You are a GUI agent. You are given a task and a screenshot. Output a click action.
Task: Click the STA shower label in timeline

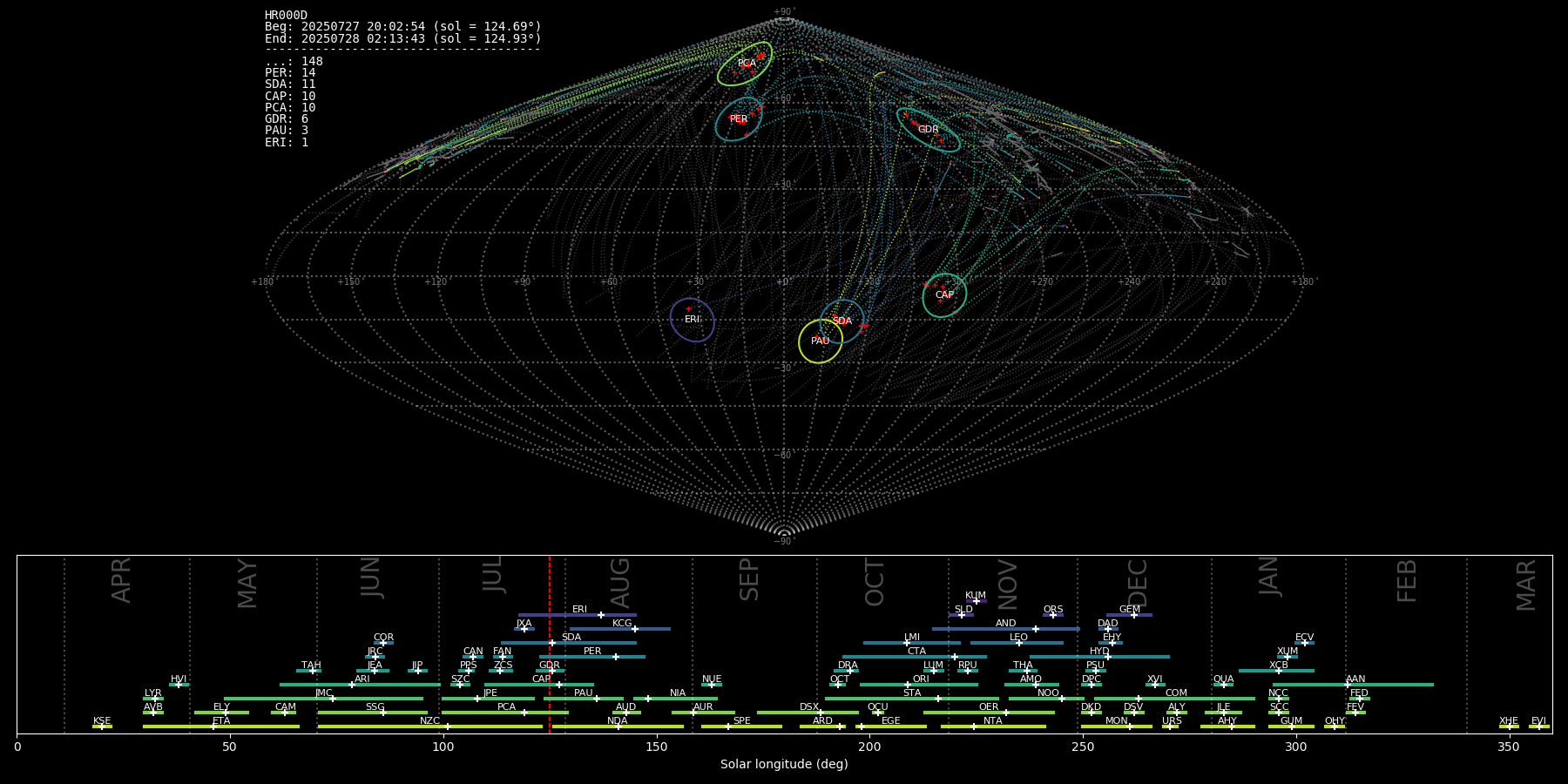pos(912,693)
